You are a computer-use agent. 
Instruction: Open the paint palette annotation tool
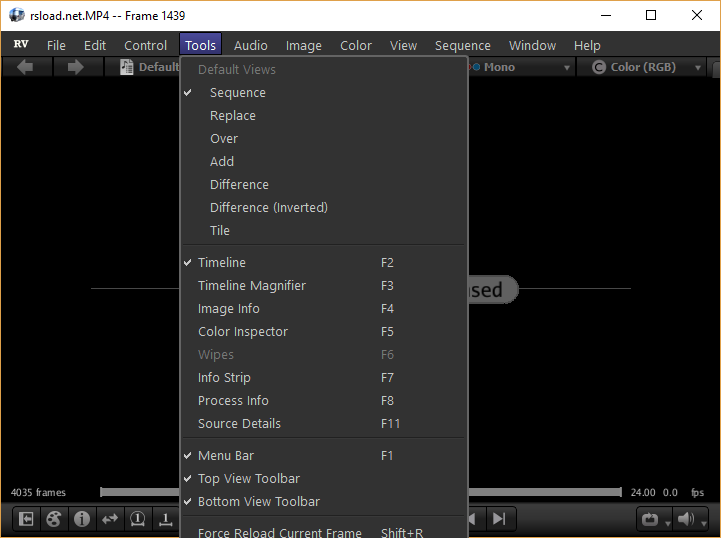[54, 520]
